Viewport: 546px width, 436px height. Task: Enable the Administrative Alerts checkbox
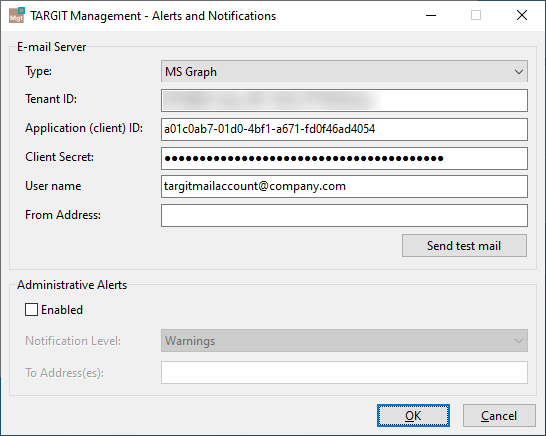pyautogui.click(x=31, y=310)
